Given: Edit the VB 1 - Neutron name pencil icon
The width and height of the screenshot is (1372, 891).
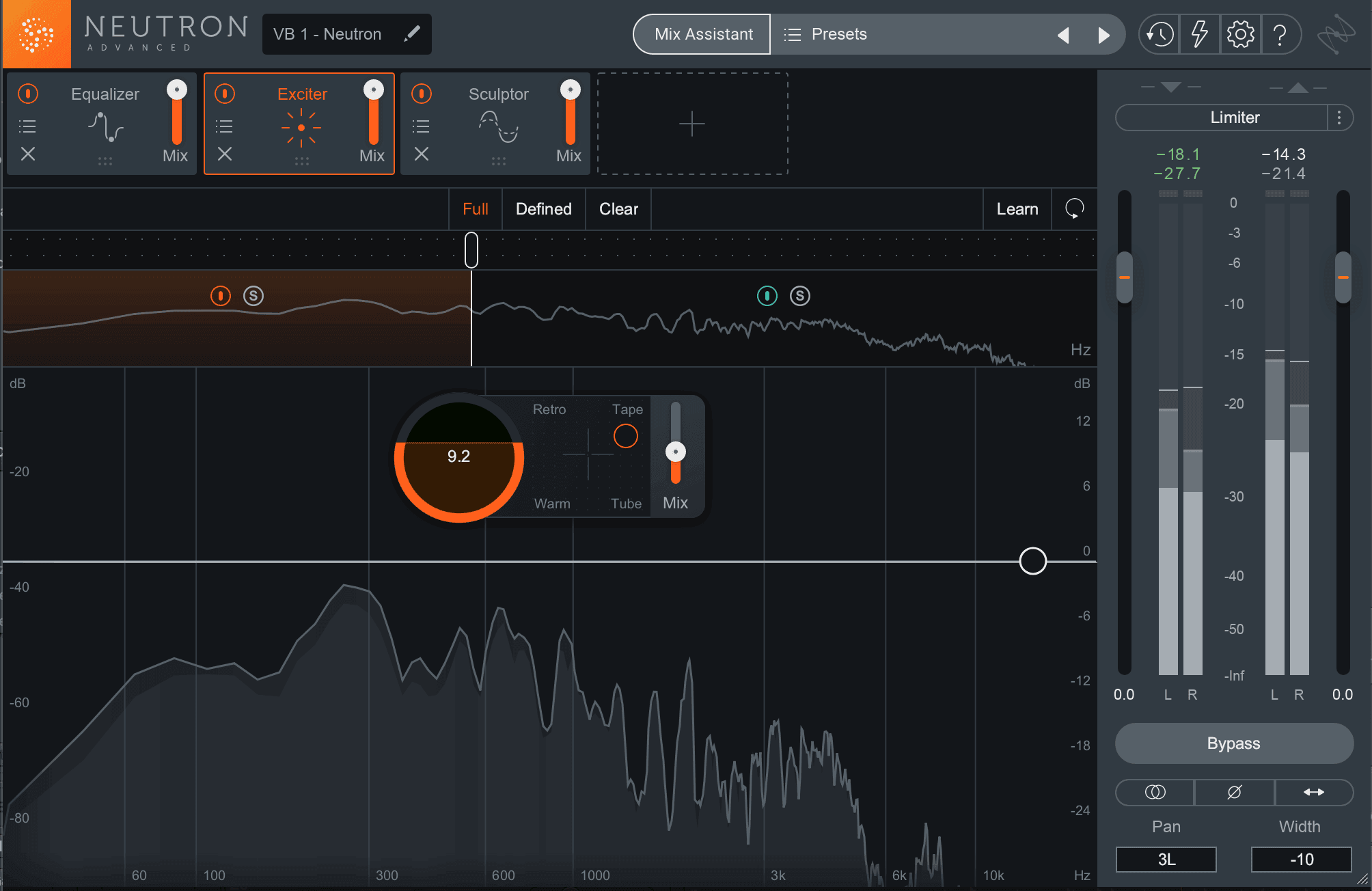Looking at the screenshot, I should tap(411, 33).
